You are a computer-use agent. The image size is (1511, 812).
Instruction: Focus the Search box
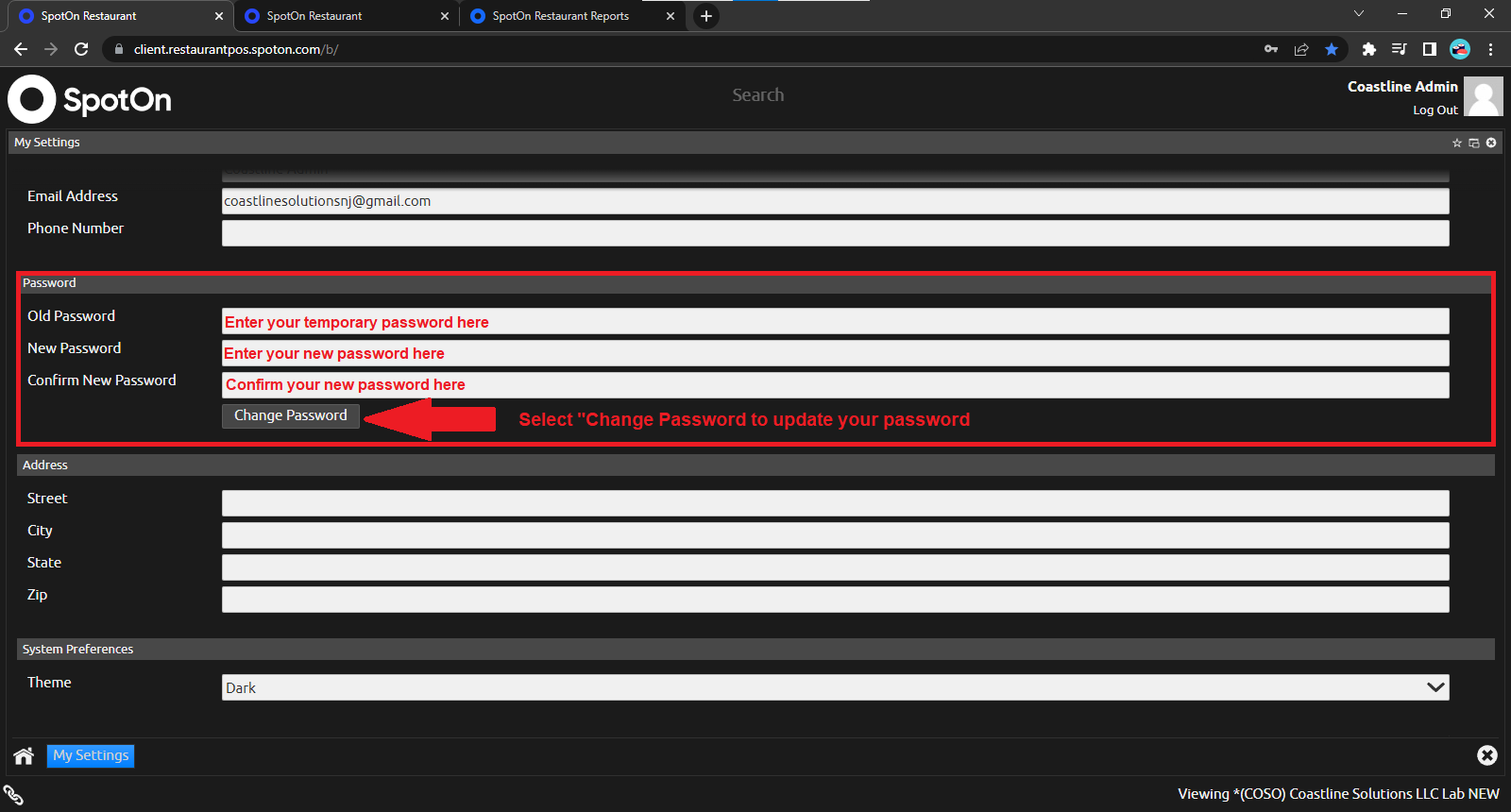tap(758, 95)
